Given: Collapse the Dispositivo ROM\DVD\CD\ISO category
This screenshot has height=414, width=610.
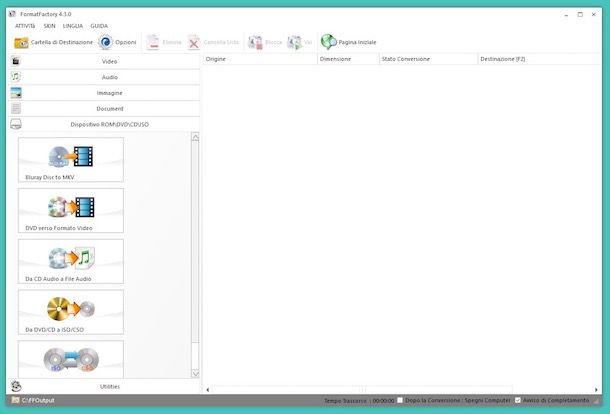Looking at the screenshot, I should click(104, 124).
